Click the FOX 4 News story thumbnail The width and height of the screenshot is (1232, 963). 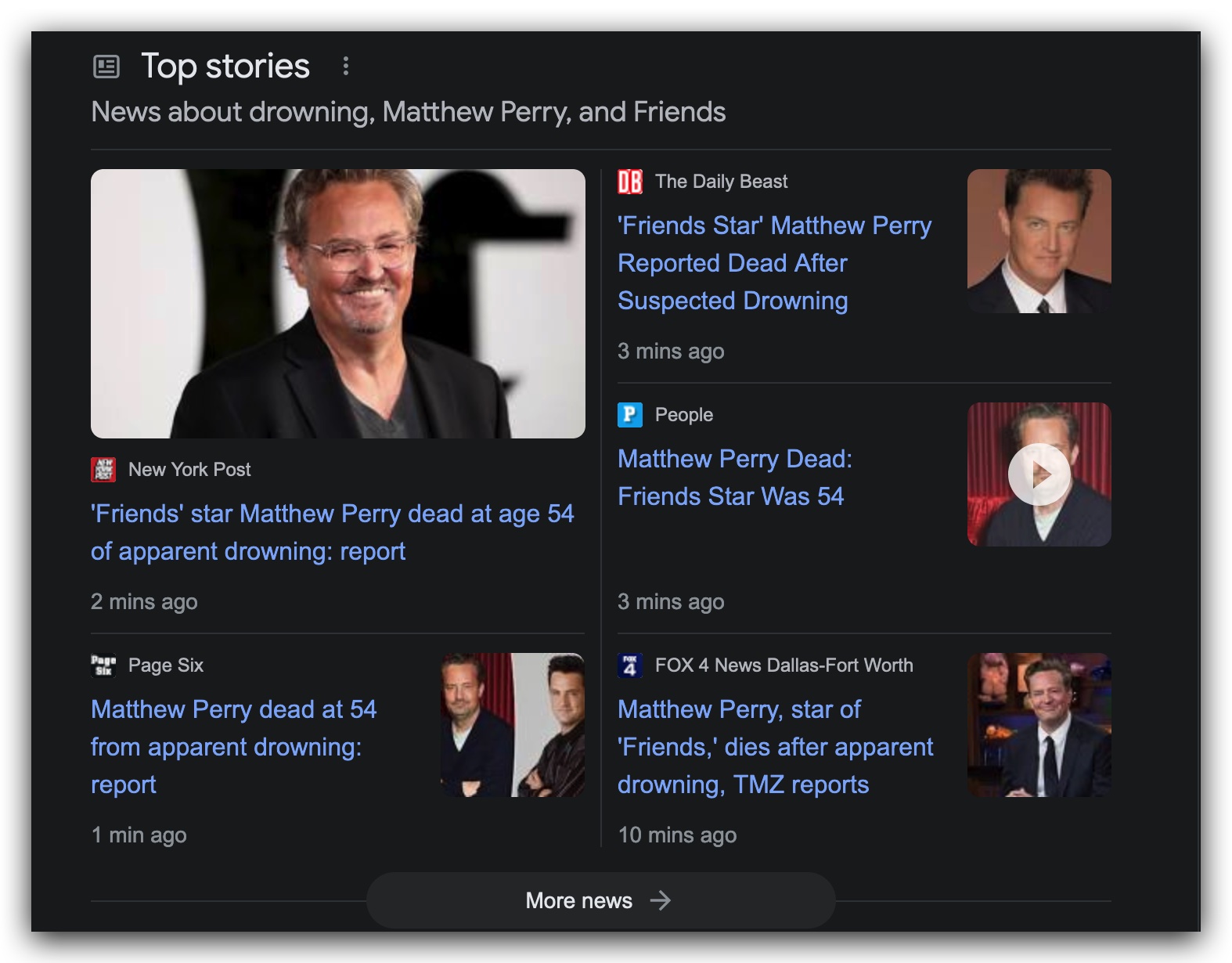tap(1039, 725)
